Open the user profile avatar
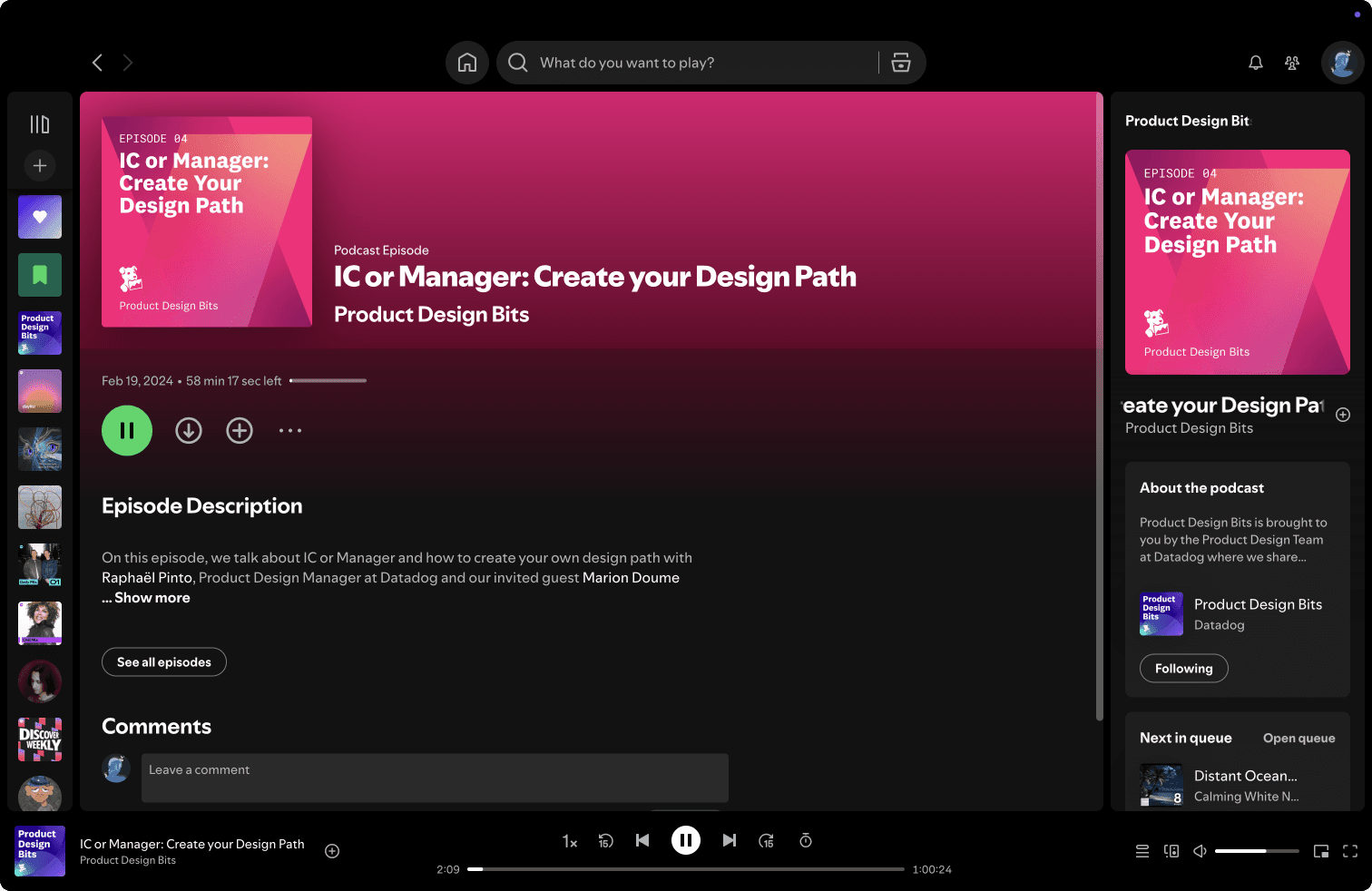Viewport: 1372px width, 891px height. [x=1343, y=63]
